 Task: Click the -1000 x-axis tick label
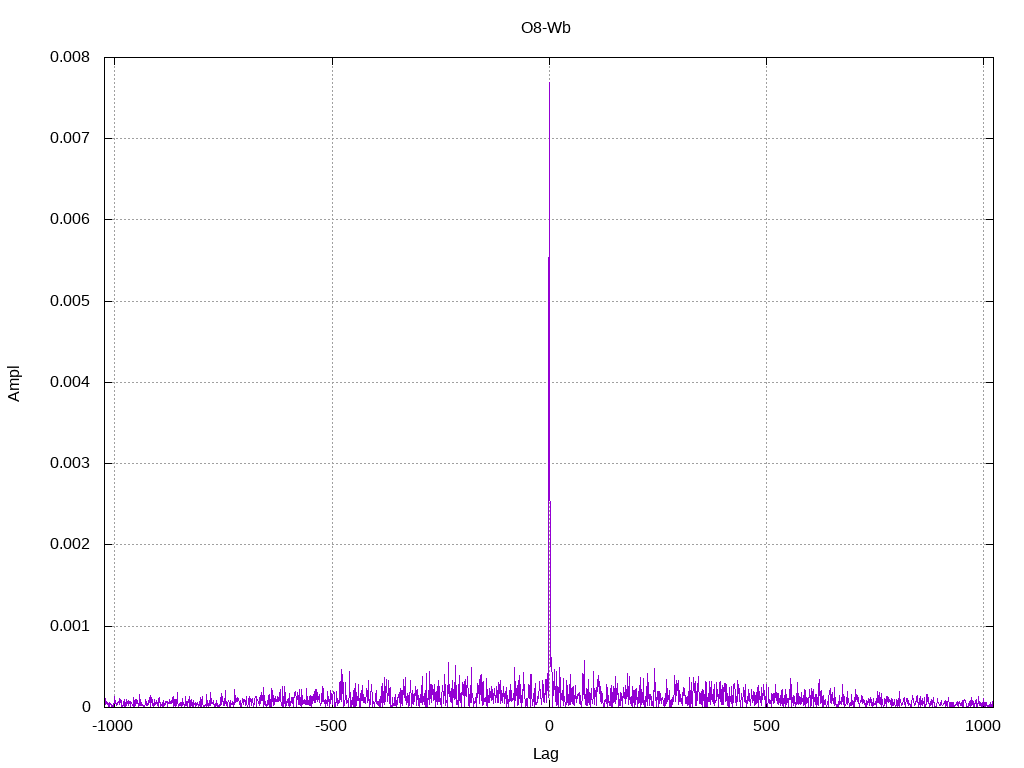click(x=113, y=726)
